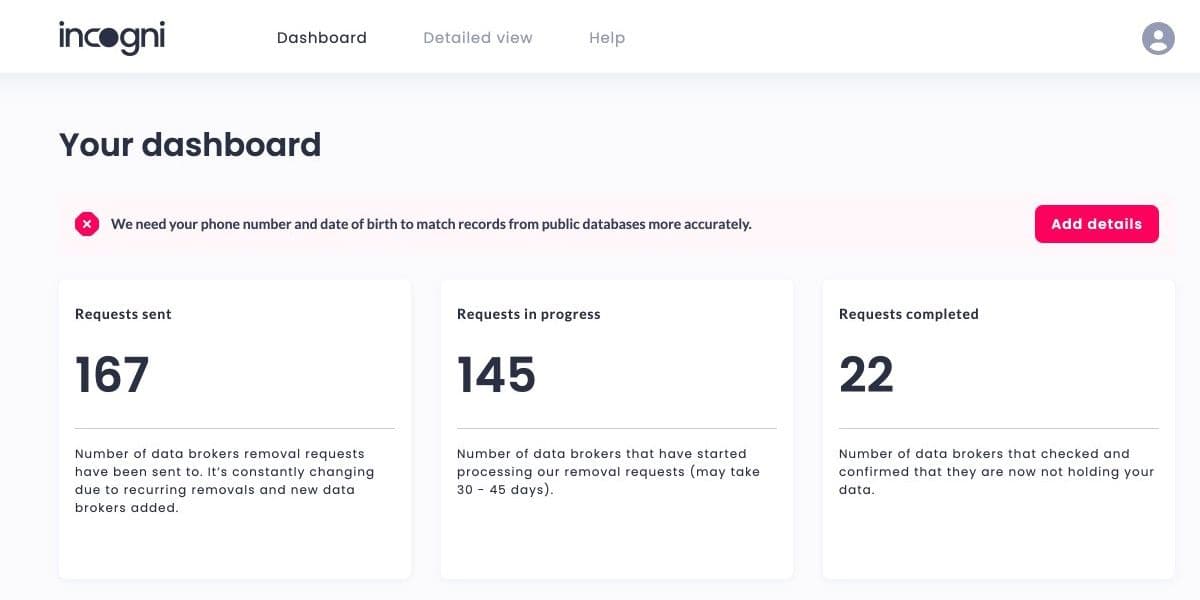Click the Incogni logo

tap(112, 37)
